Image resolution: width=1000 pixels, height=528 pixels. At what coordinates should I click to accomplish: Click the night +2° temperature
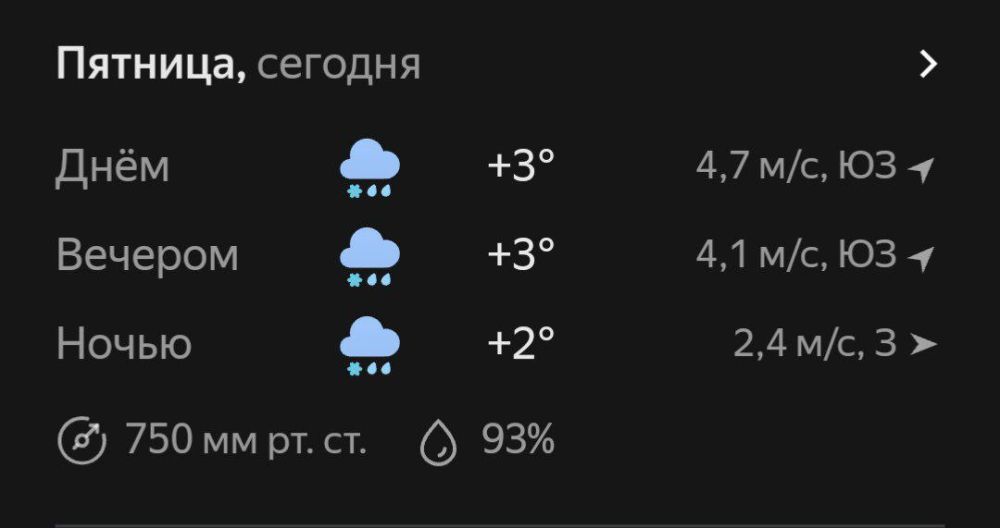point(520,345)
